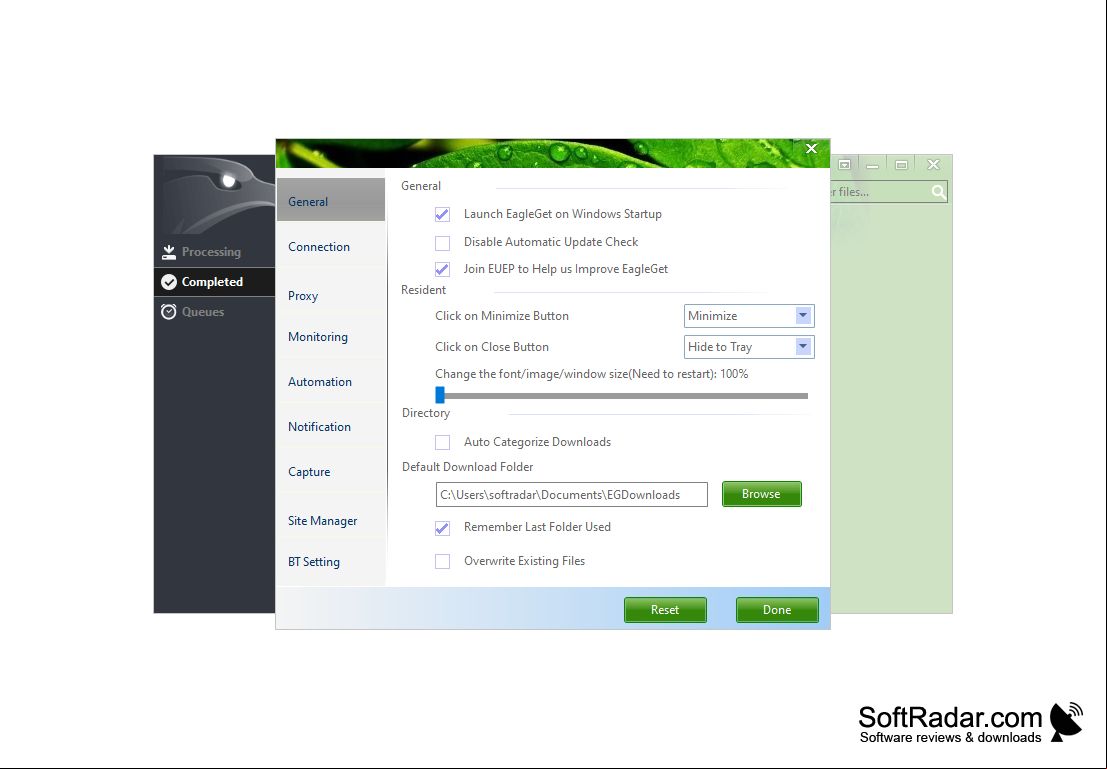Close the settings dialog with the X
The width and height of the screenshot is (1107, 769).
click(x=811, y=148)
